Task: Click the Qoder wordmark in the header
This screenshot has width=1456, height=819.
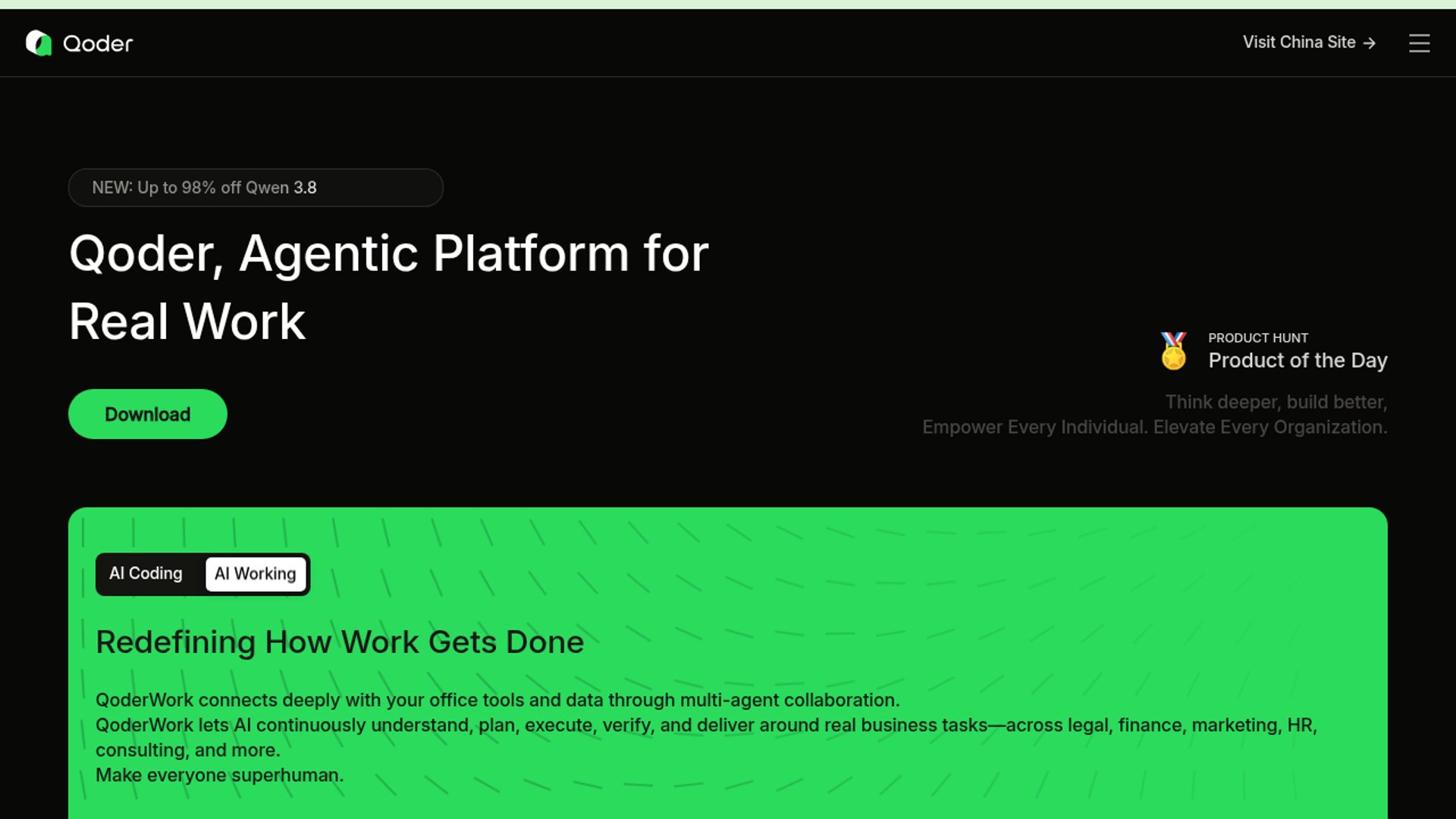Action: 98,44
